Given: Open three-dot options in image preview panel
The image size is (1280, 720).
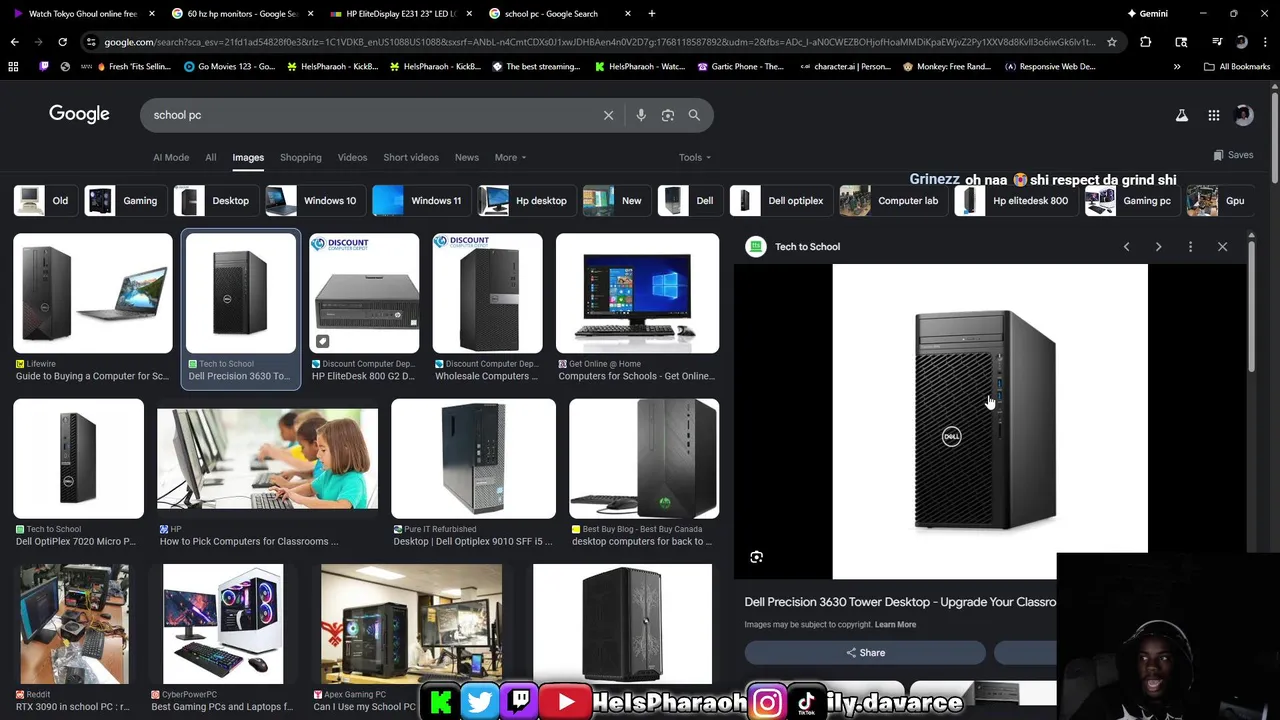Looking at the screenshot, I should [1190, 247].
